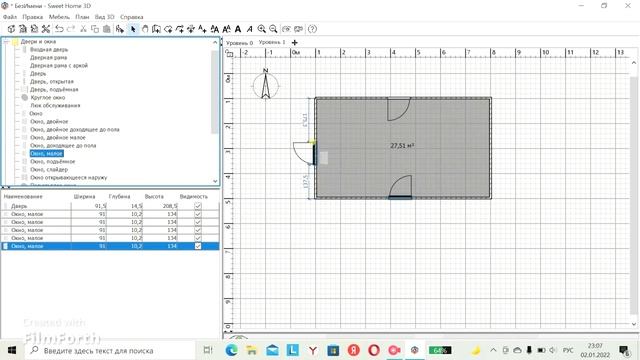Screen dimensions: 640x360
Task: Create a new home from the toolbar
Action: tap(11, 29)
